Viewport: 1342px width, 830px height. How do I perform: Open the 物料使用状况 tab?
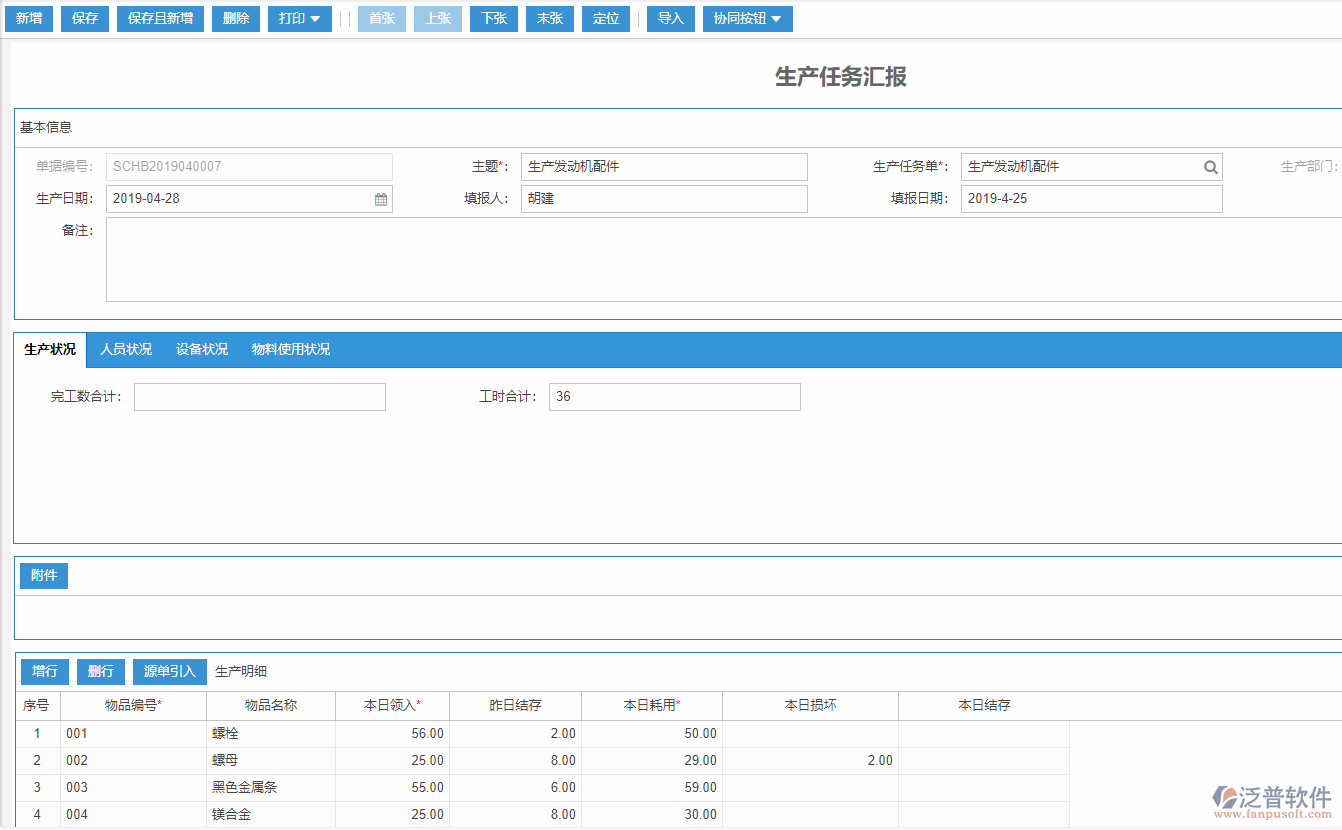[291, 349]
